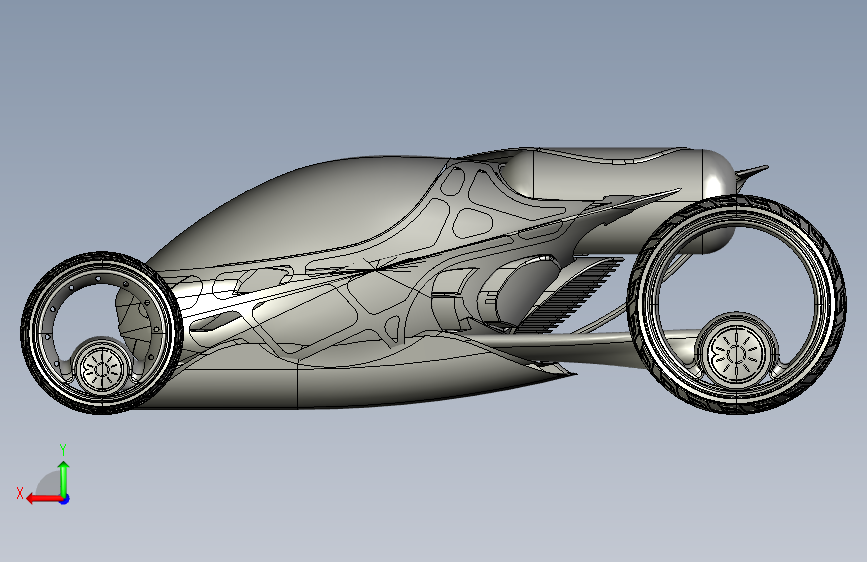This screenshot has height=562, width=867.
Task: Click the green Y axis arrow of triad
Action: click(x=64, y=478)
